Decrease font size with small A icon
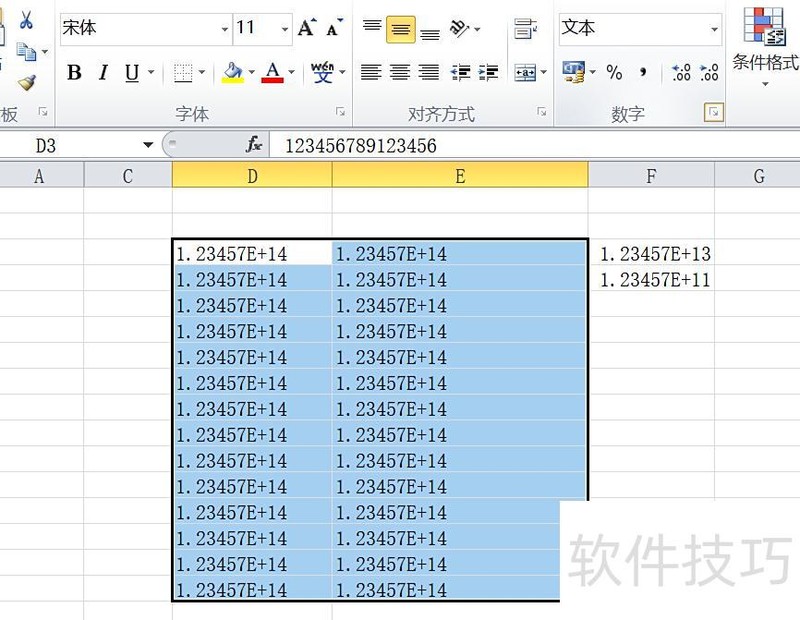The image size is (800, 620). pyautogui.click(x=335, y=28)
